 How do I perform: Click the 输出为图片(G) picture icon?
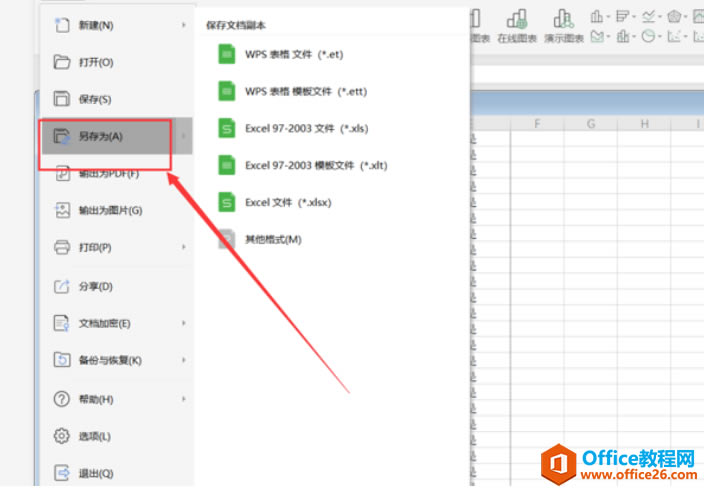62,210
